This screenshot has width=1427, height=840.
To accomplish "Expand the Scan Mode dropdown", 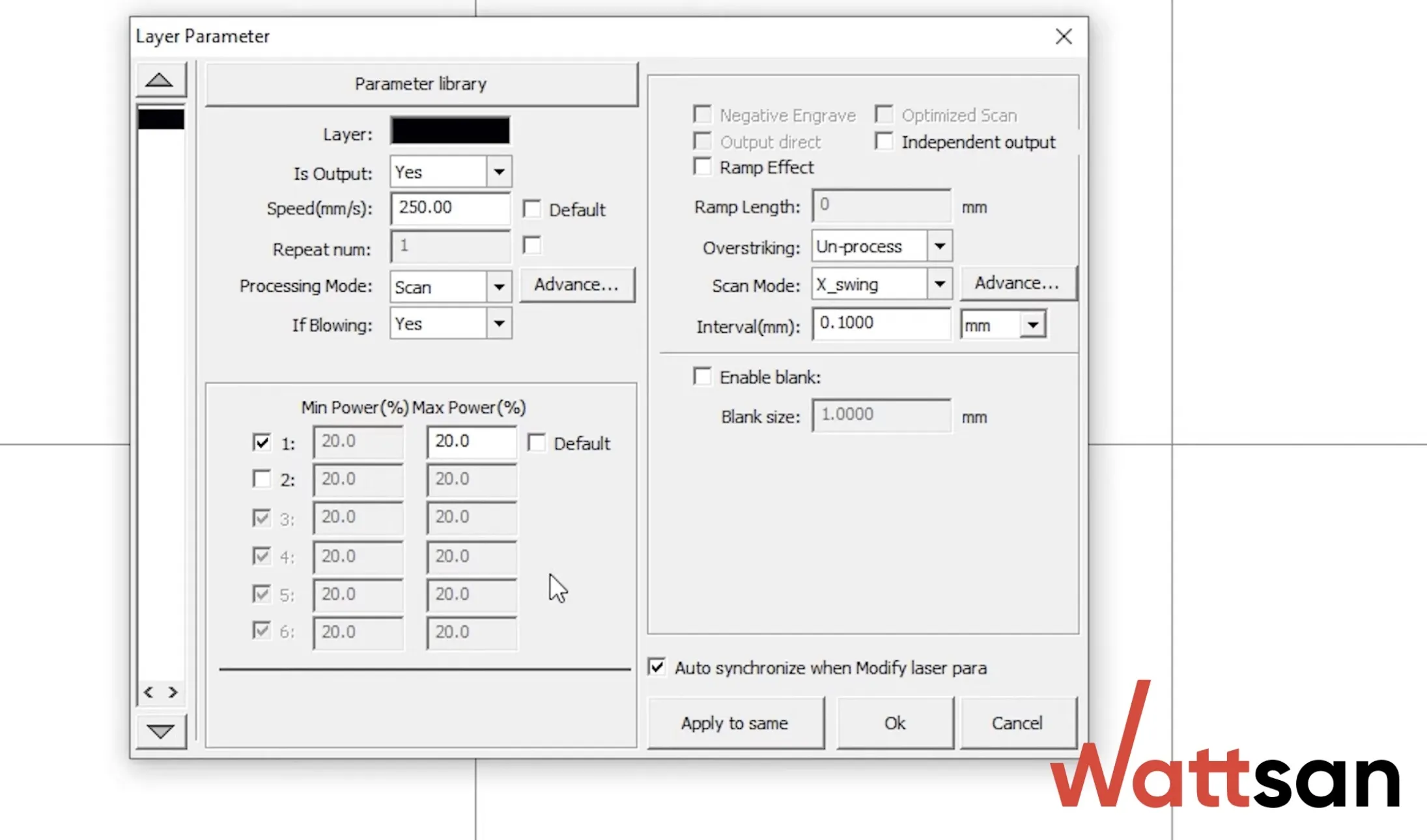I will click(939, 284).
